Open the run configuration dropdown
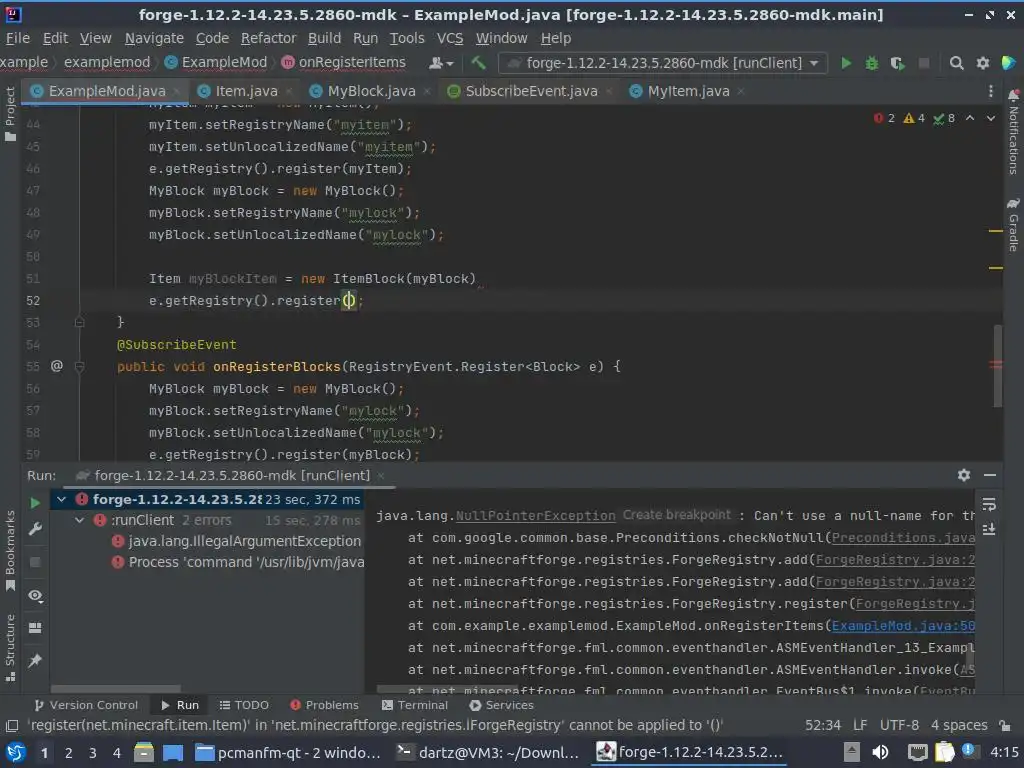 pyautogui.click(x=662, y=63)
